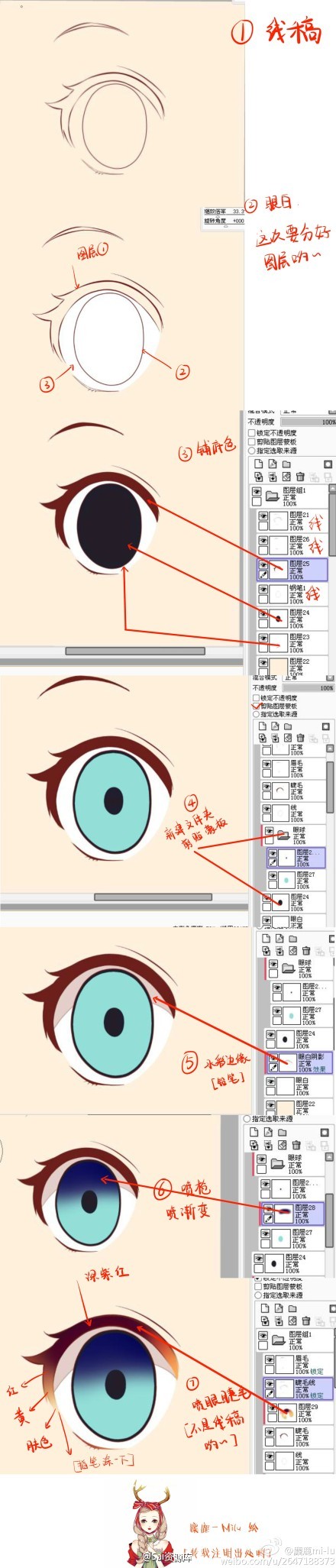The image size is (336, 1568).
Task: Toggle link box under 图层21 eye icon
Action: click(x=263, y=527)
